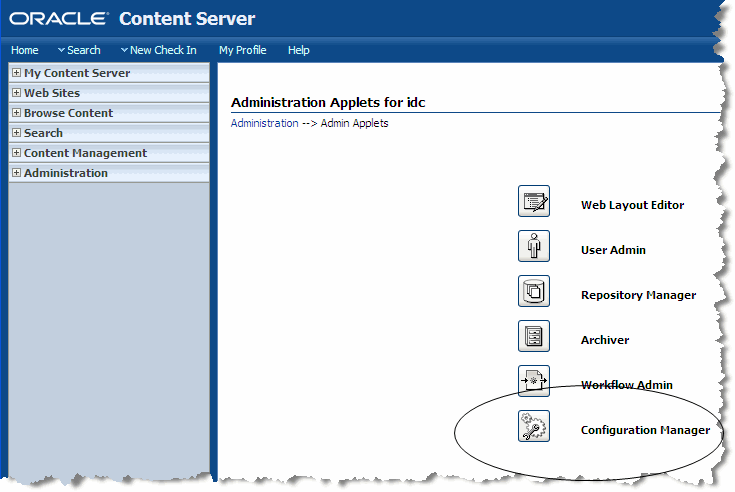Launch the Configuration Manager wrench icon
Image resolution: width=735 pixels, height=492 pixels.
pos(533,426)
